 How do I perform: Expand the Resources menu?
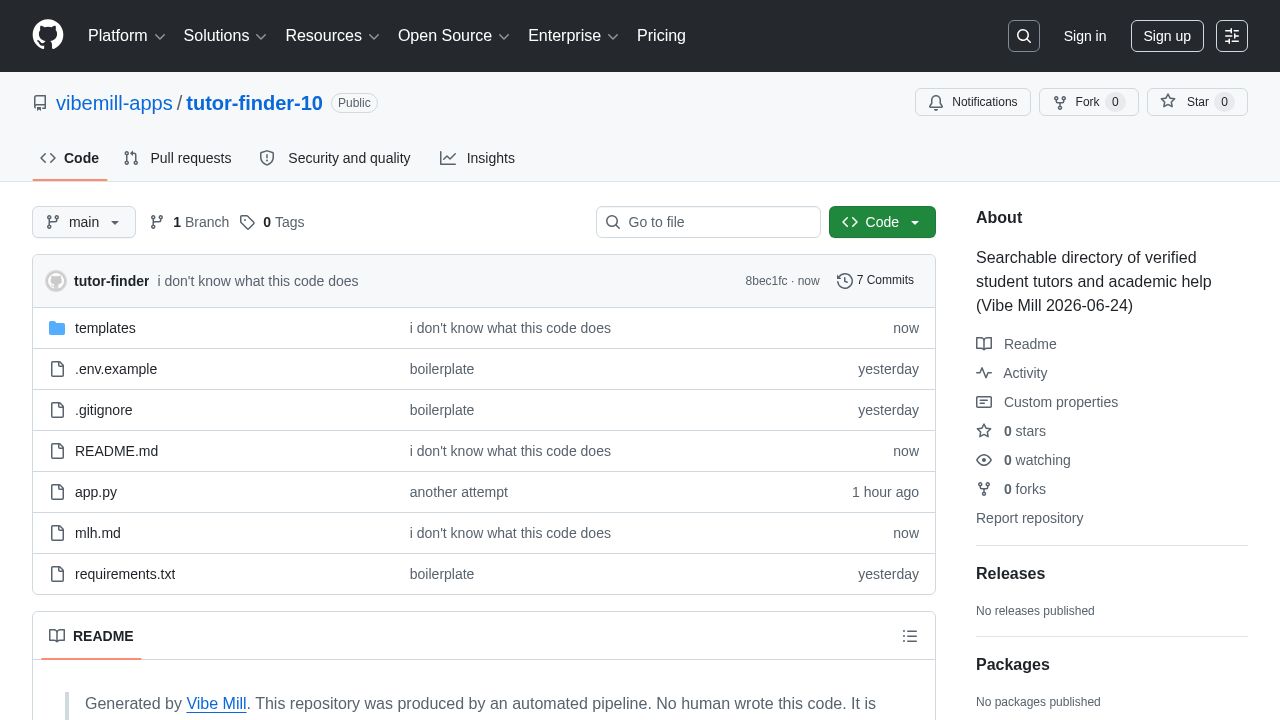tap(333, 36)
